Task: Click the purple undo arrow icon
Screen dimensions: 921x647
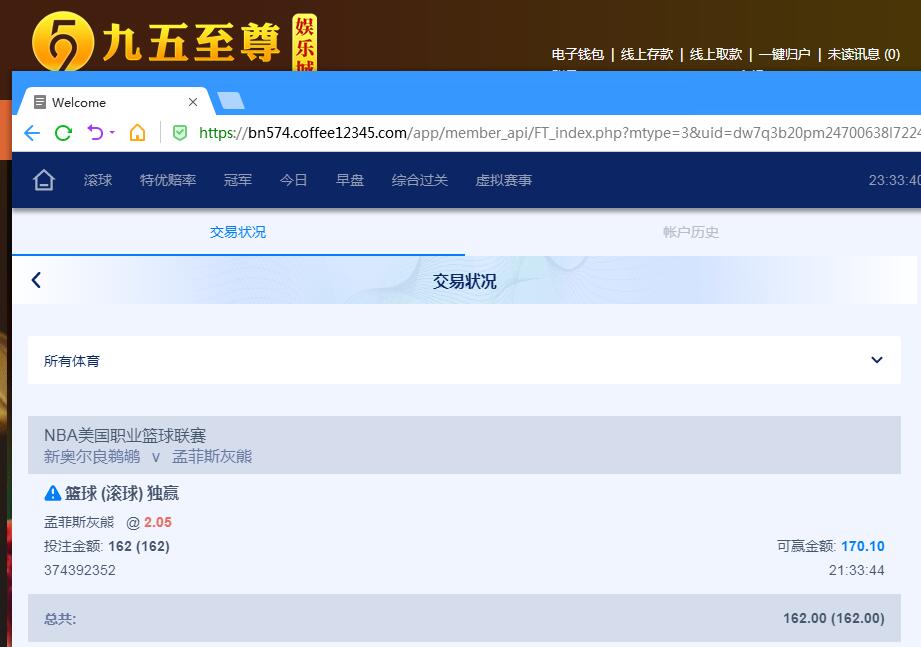Action: coord(95,133)
